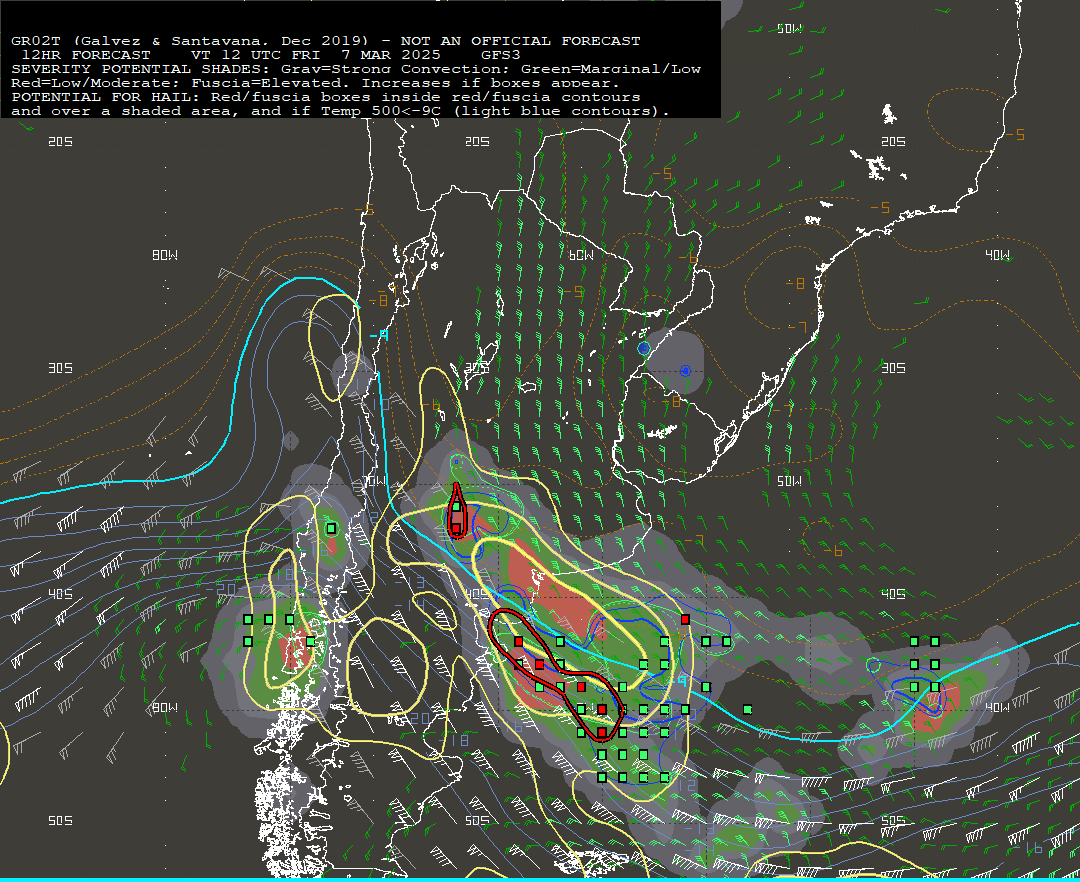Image resolution: width=1080 pixels, height=882 pixels.
Task: Click "Red/fuscia boxes inside red/fuscia contours" text
Action: pos(426,97)
